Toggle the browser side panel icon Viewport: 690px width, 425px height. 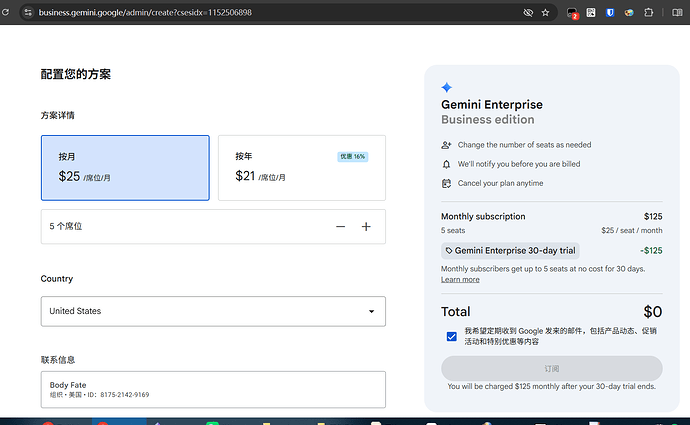(677, 12)
